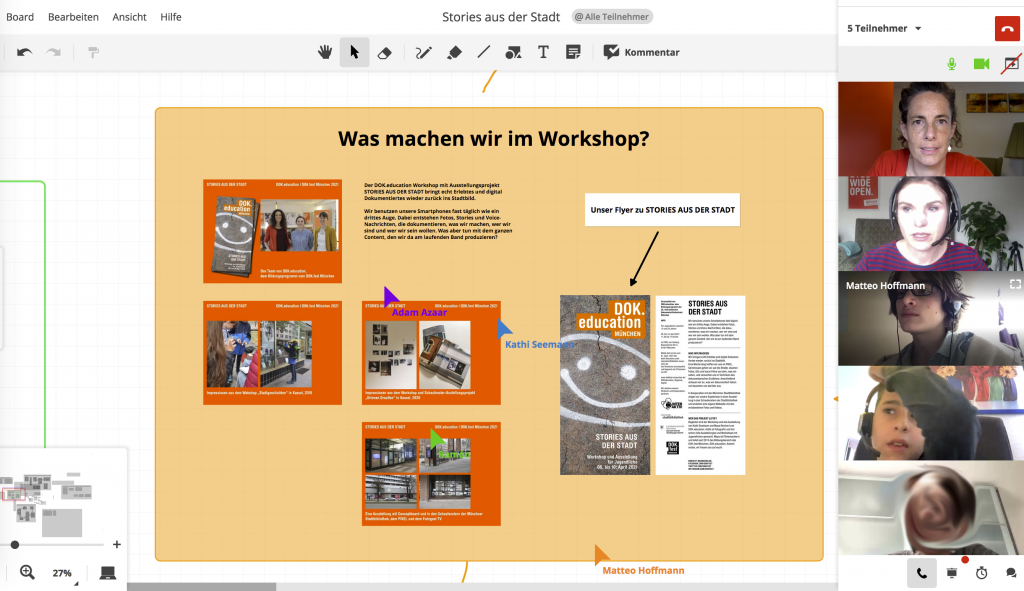Select the Kassel workshop impressions slide
This screenshot has height=591, width=1024.
tap(272, 353)
